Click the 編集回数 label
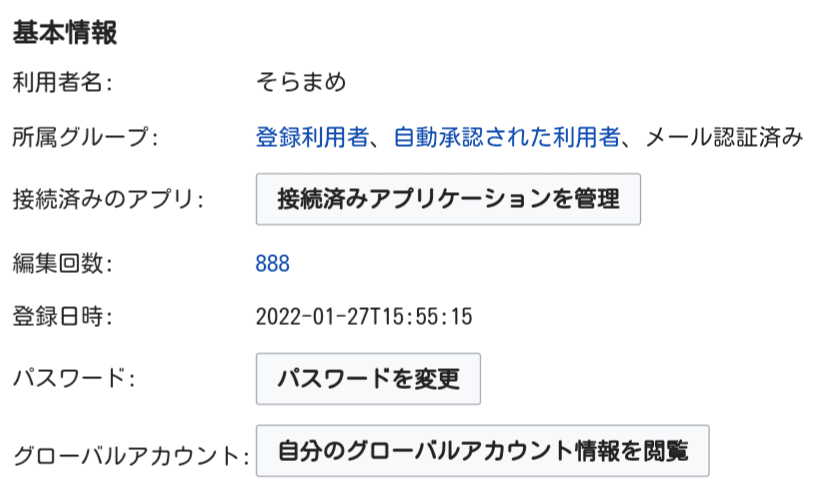This screenshot has height=504, width=819. 60,264
